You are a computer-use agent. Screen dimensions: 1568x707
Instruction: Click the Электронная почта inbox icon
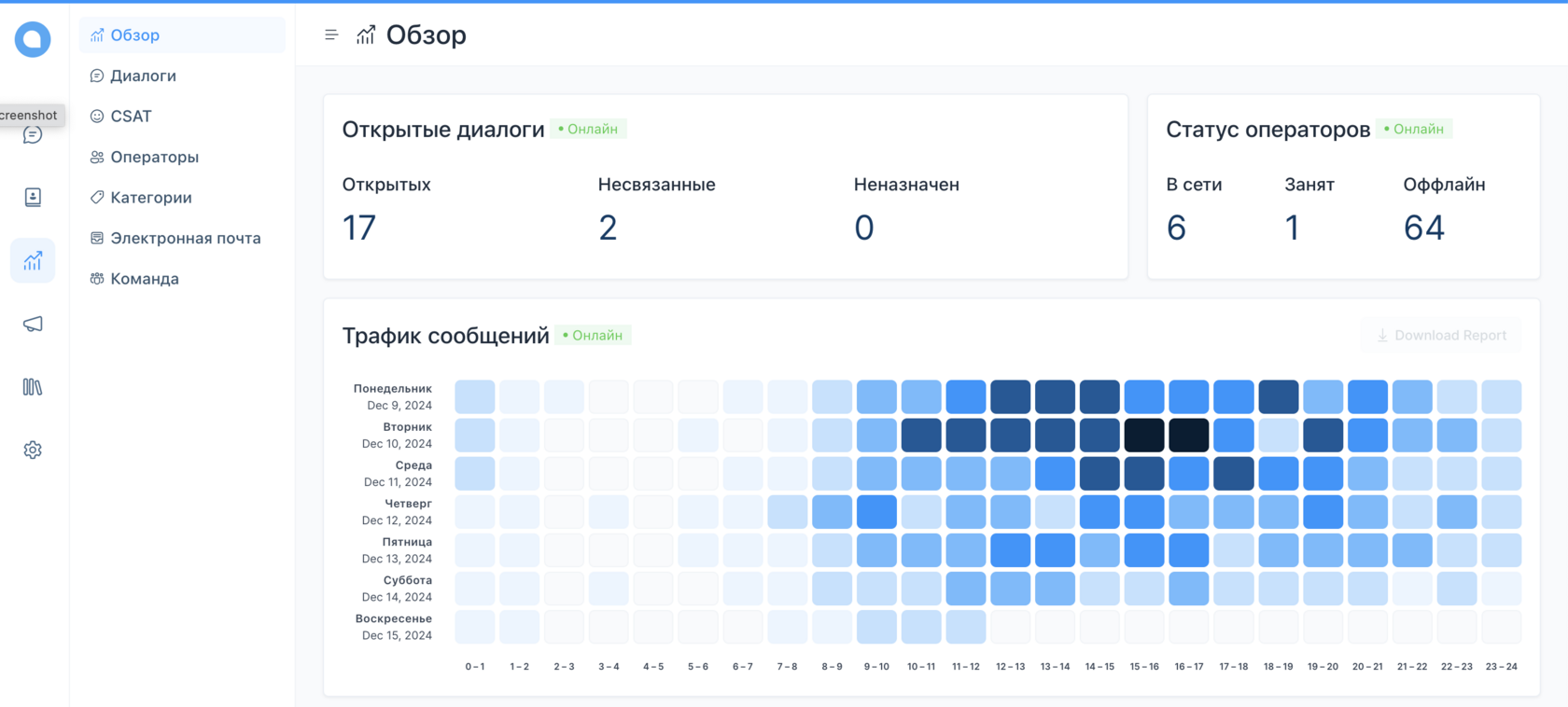click(x=97, y=238)
